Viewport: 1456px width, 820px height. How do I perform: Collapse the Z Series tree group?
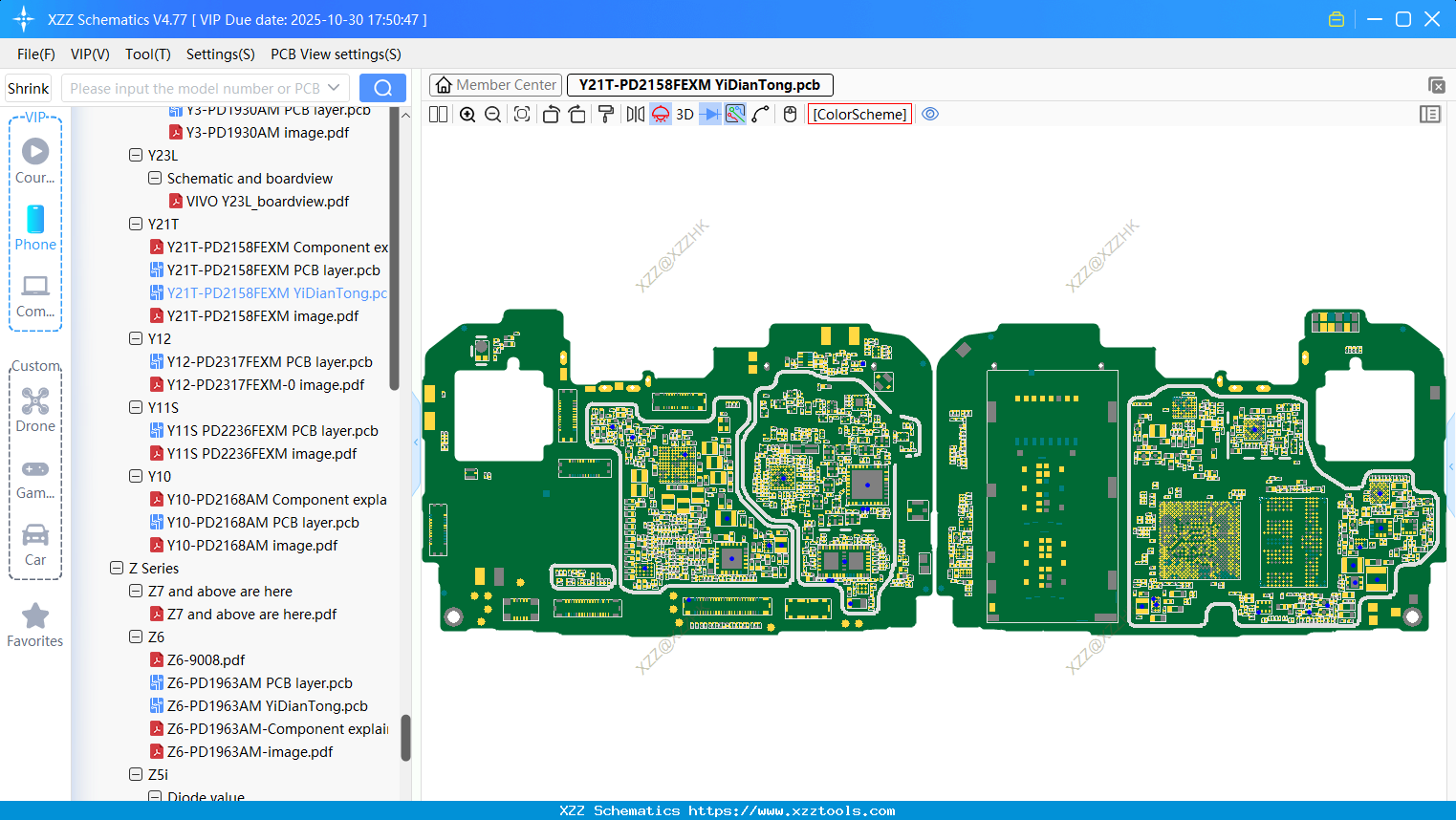click(117, 568)
